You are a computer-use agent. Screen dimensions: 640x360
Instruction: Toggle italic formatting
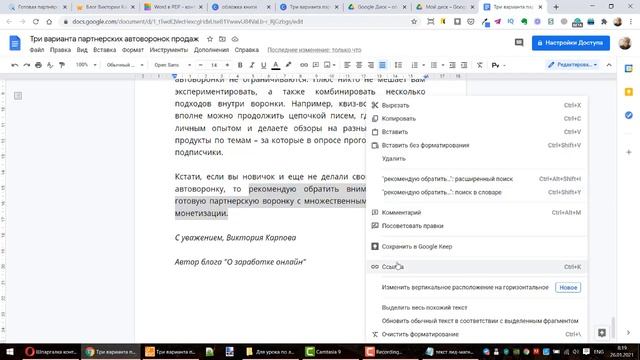tap(252, 65)
